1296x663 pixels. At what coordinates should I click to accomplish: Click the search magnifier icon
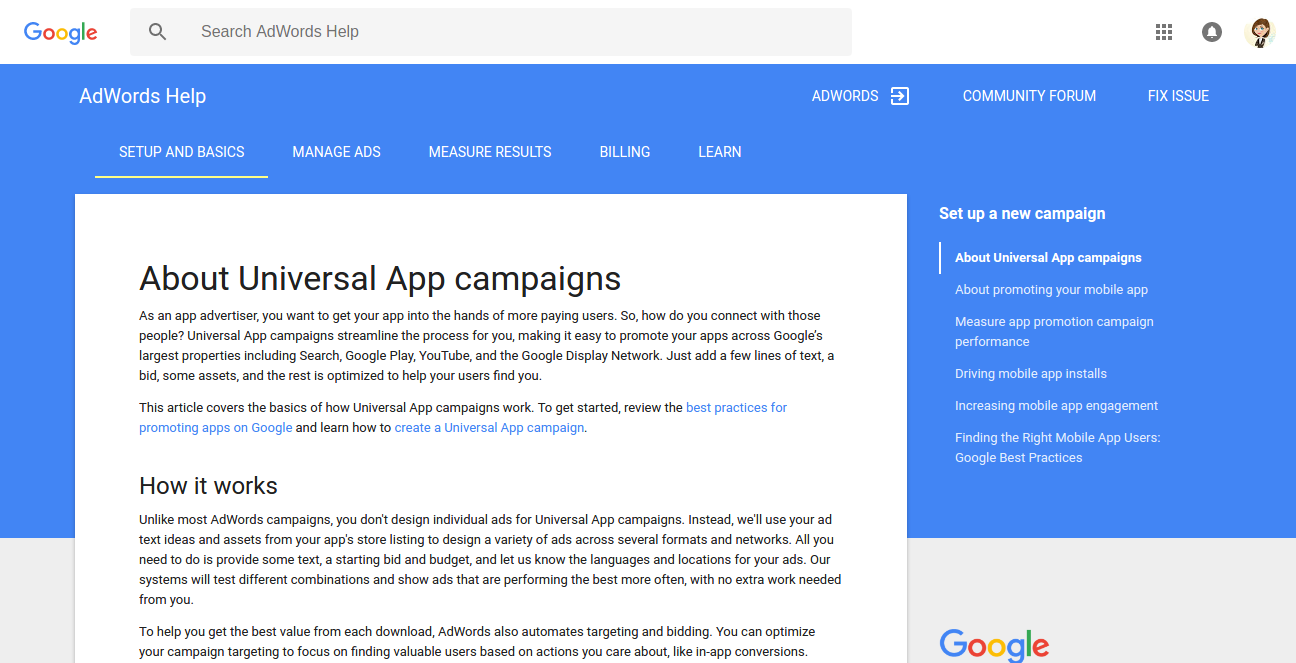tap(157, 32)
